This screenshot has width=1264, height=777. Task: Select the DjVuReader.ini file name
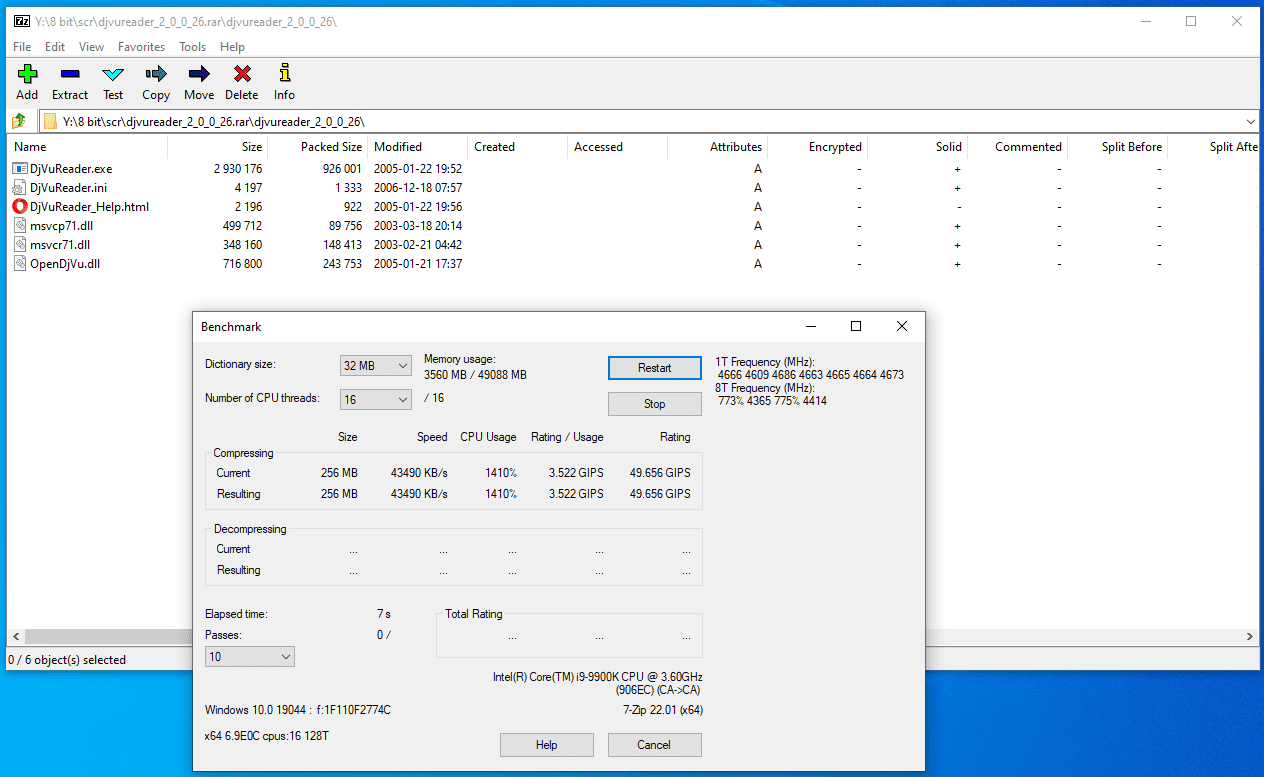pyautogui.click(x=69, y=188)
